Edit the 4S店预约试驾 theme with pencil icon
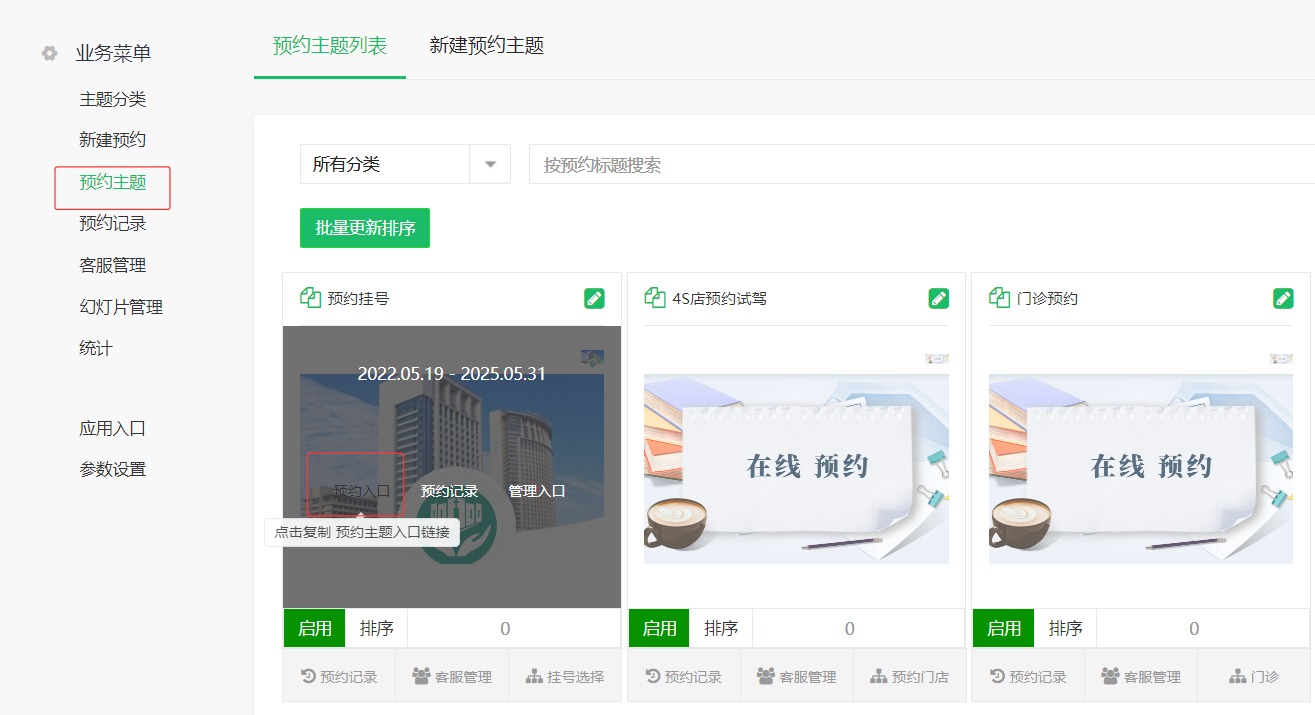Image resolution: width=1315 pixels, height=715 pixels. pyautogui.click(x=938, y=298)
